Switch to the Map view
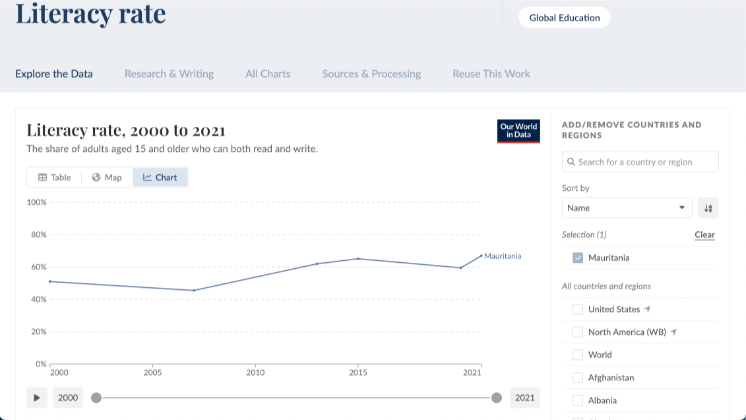Image resolution: width=746 pixels, height=420 pixels. (106, 177)
